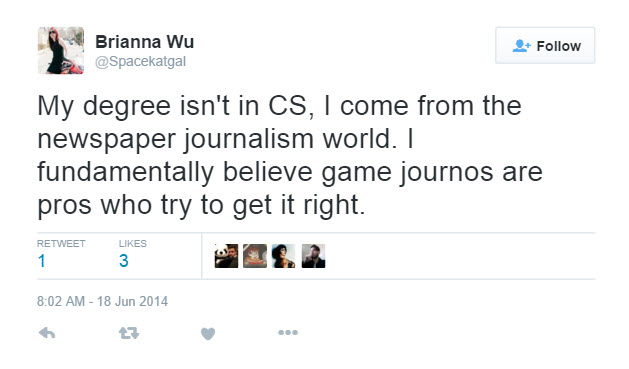The width and height of the screenshot is (629, 369).
Task: Open the @Spacekatgal handle link
Action: tap(140, 61)
